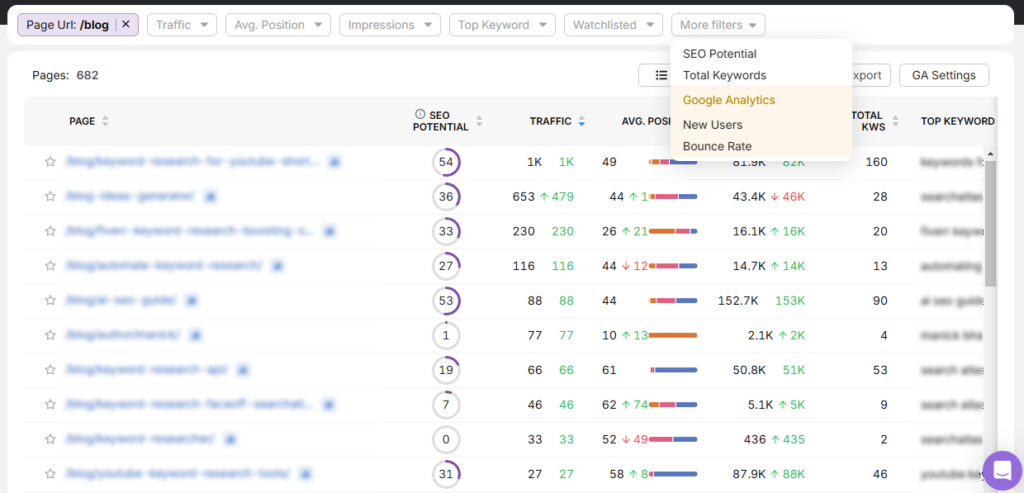Star the page row with SEO potential 54
The height and width of the screenshot is (493, 1024).
[50, 162]
